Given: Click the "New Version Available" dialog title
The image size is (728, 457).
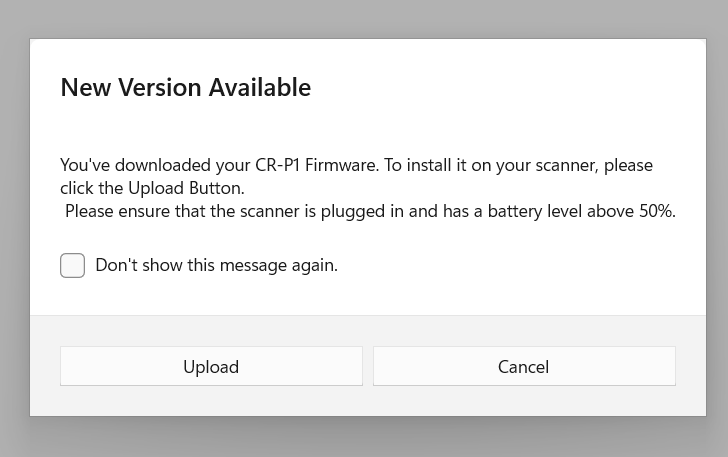Looking at the screenshot, I should point(185,87).
